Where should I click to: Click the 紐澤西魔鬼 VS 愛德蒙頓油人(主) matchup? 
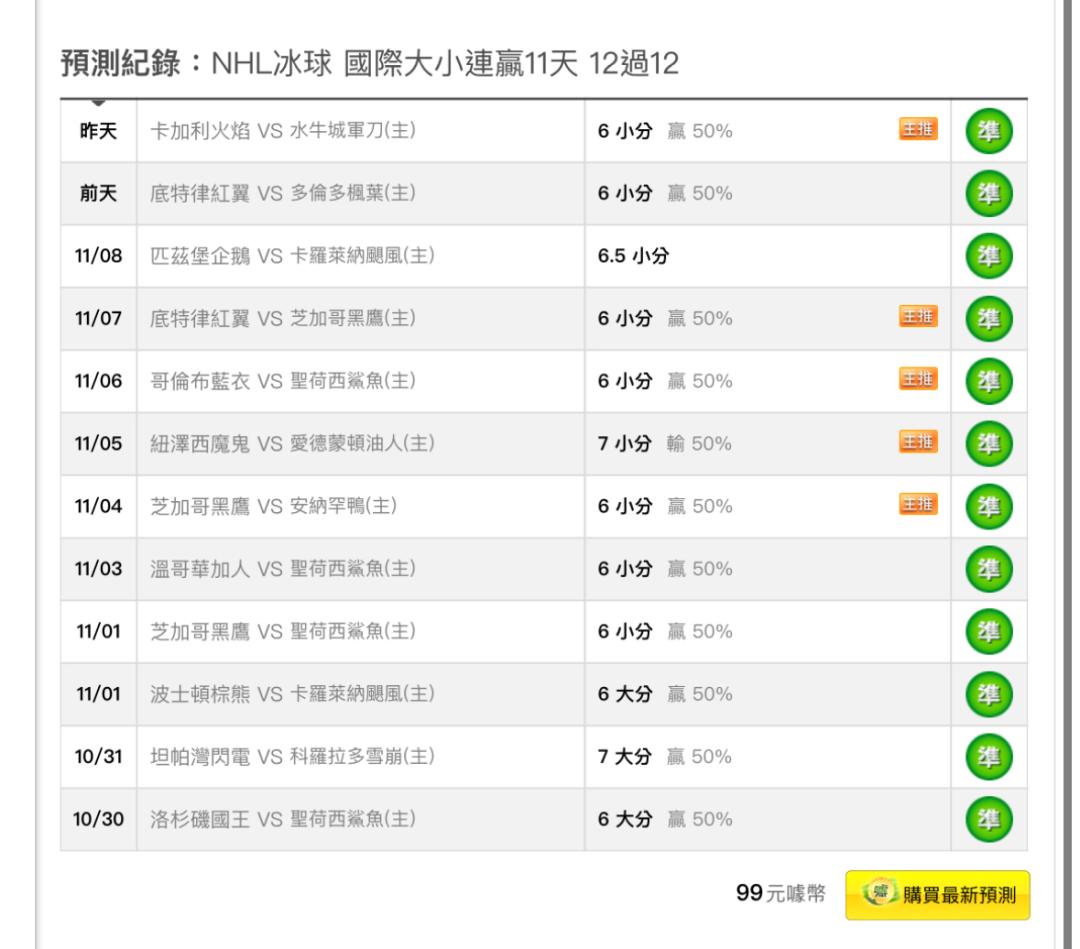293,444
